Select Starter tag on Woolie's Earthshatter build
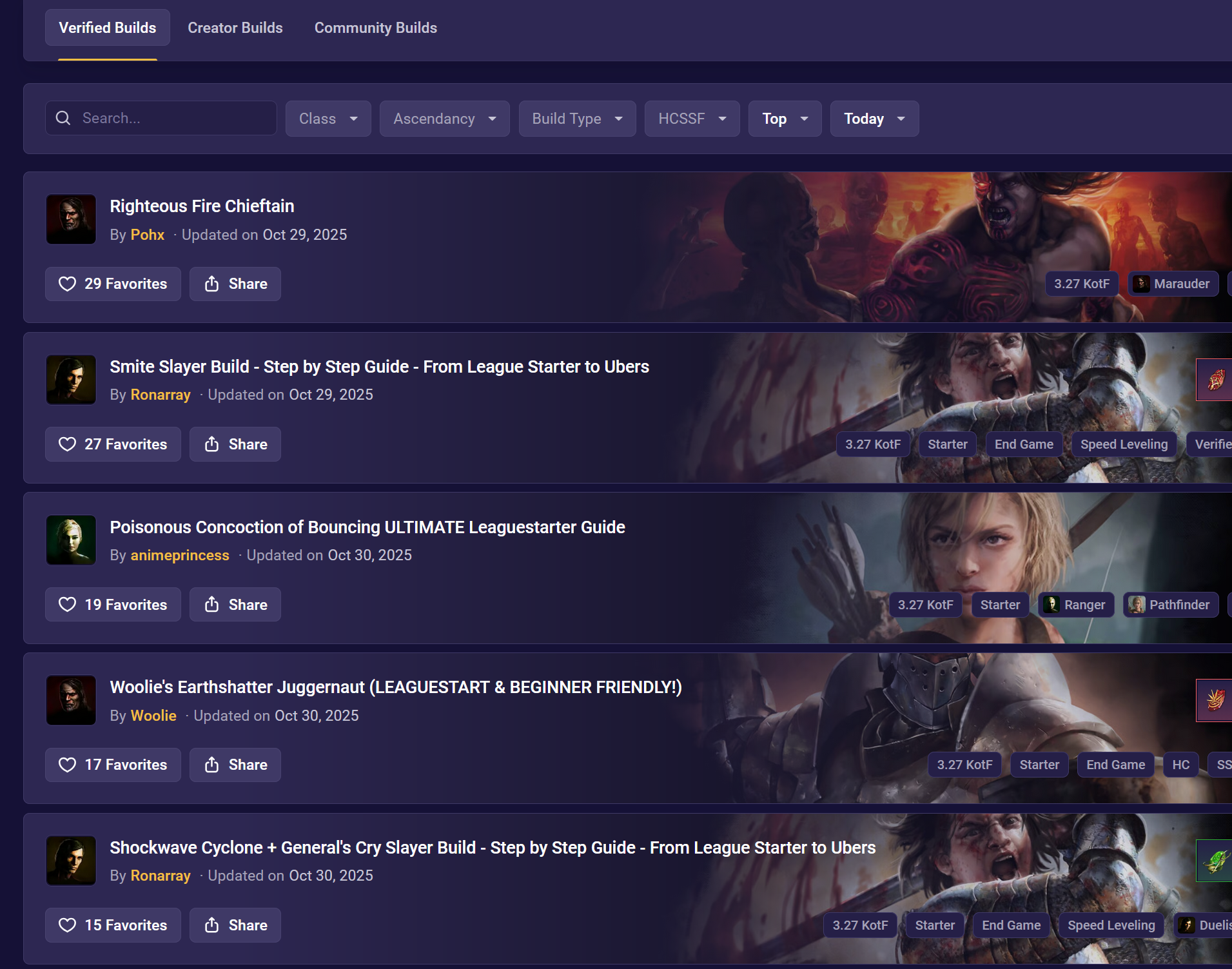Screen dimensions: 1232x969 [x=1039, y=765]
